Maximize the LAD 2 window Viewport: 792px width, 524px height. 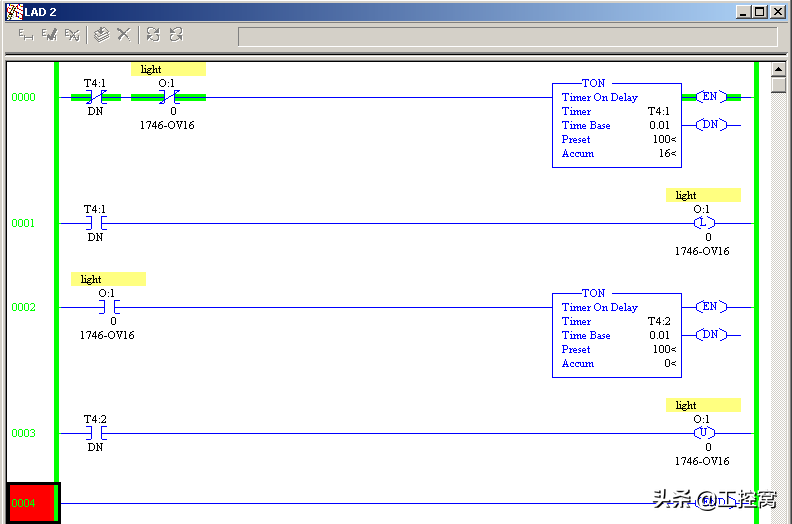pos(761,11)
